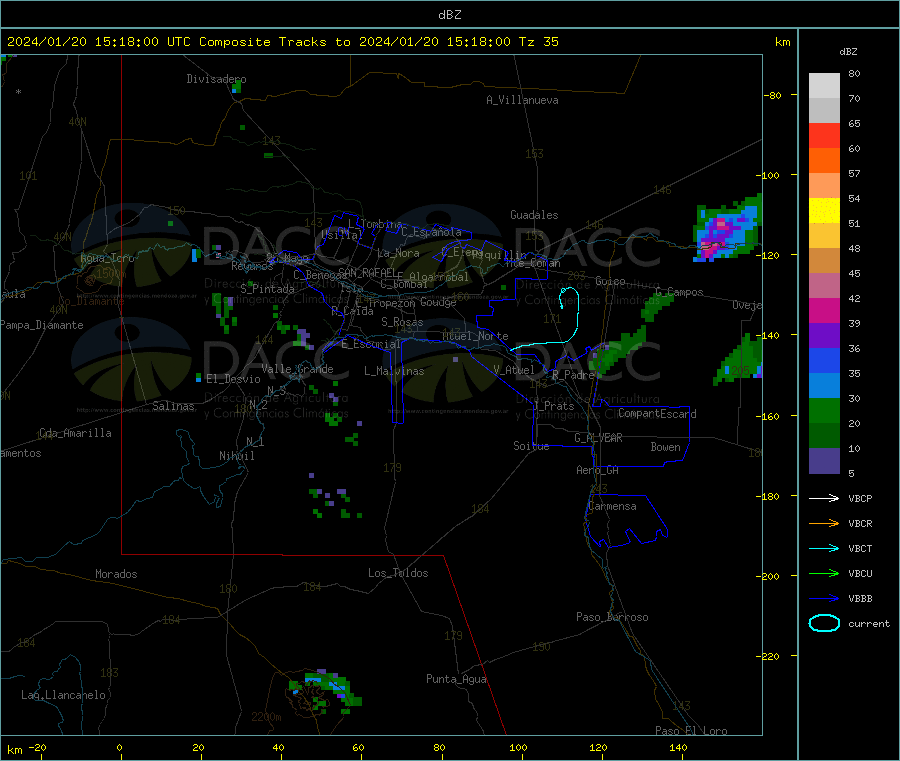Click the Lag.Llancanelo map label
The width and height of the screenshot is (900, 761).
click(x=64, y=695)
